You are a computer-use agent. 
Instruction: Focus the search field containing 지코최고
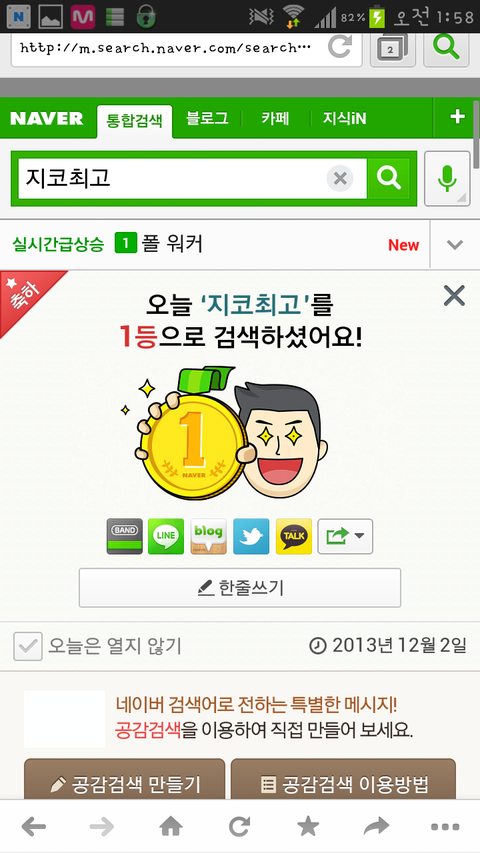[172, 178]
